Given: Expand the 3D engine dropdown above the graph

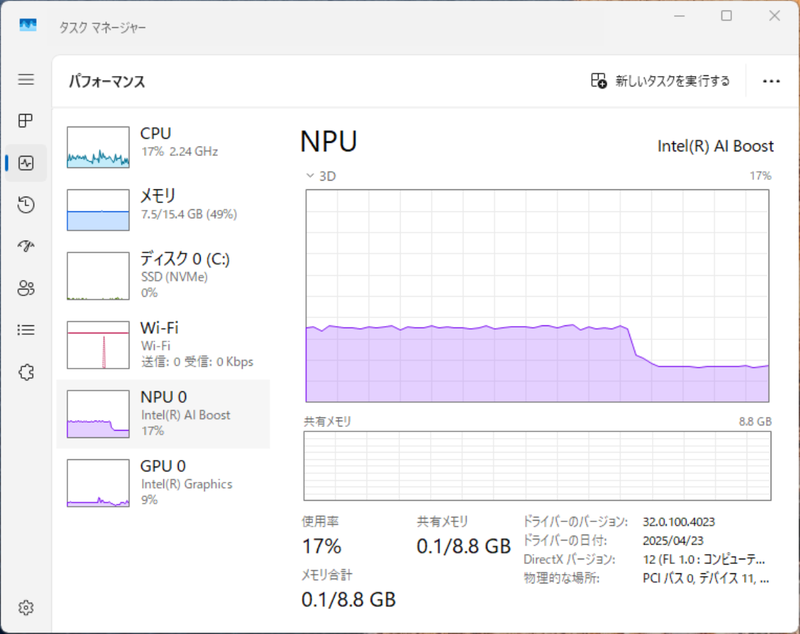Looking at the screenshot, I should point(320,175).
